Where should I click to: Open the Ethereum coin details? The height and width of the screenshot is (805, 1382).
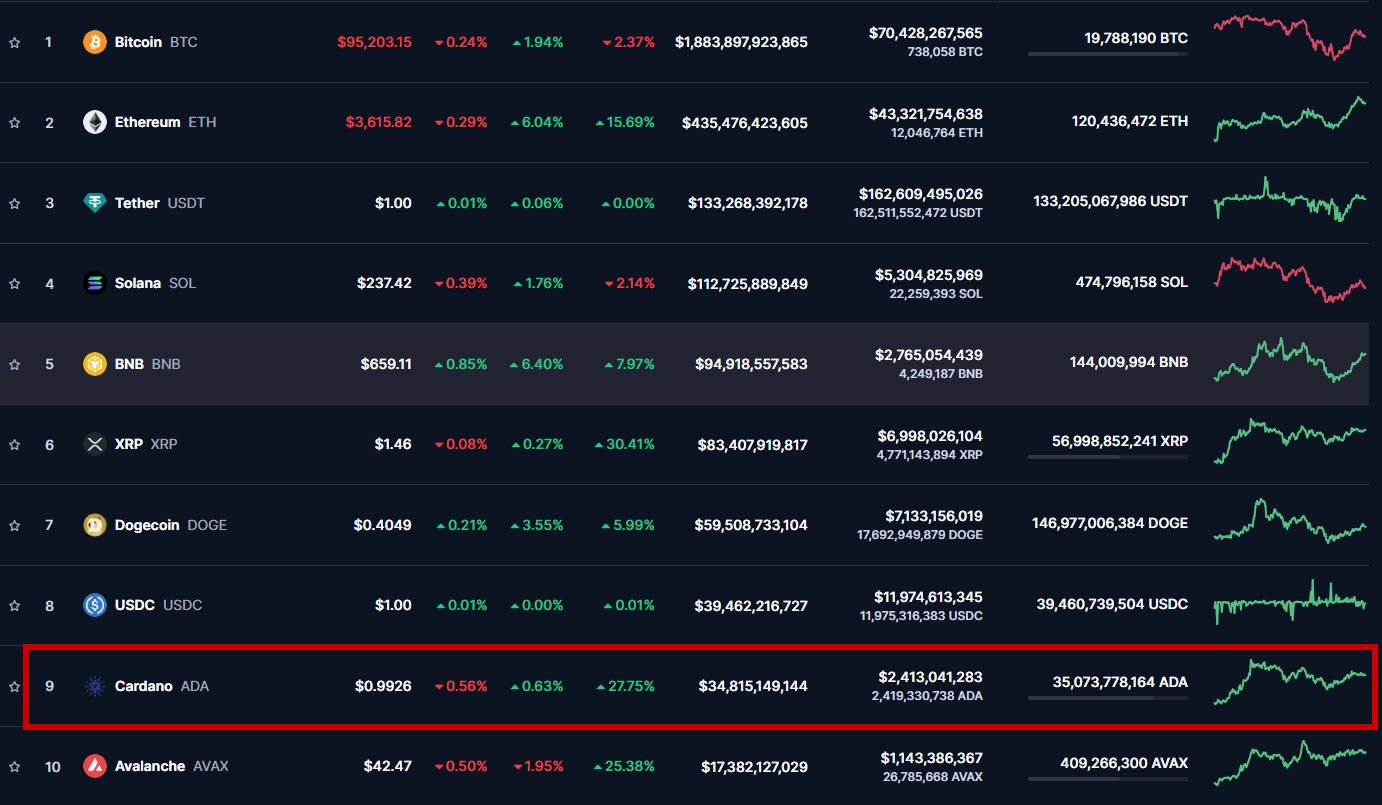pos(146,122)
